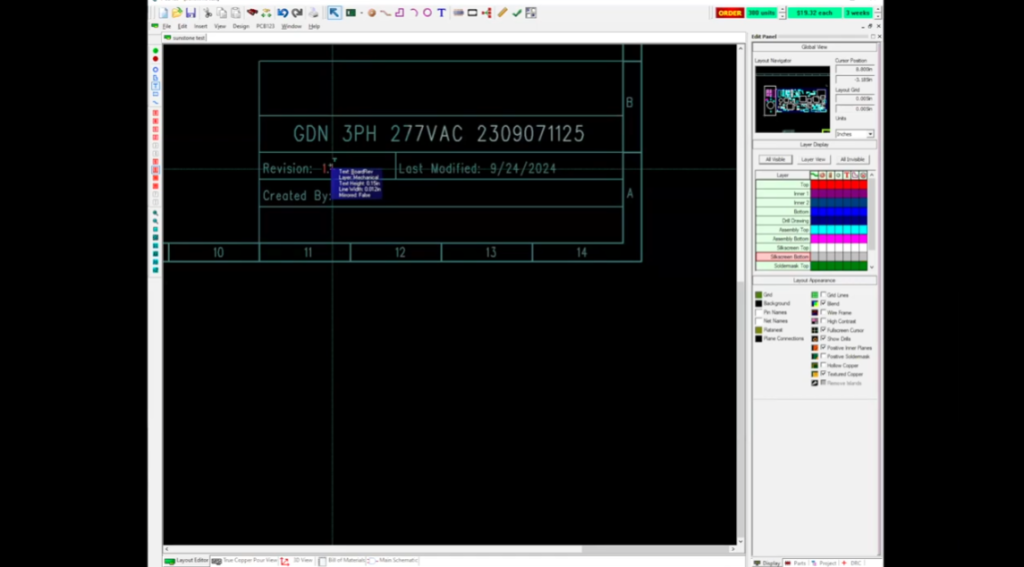Click the Grid color swatch
The height and width of the screenshot is (567, 1024).
pyautogui.click(x=759, y=295)
